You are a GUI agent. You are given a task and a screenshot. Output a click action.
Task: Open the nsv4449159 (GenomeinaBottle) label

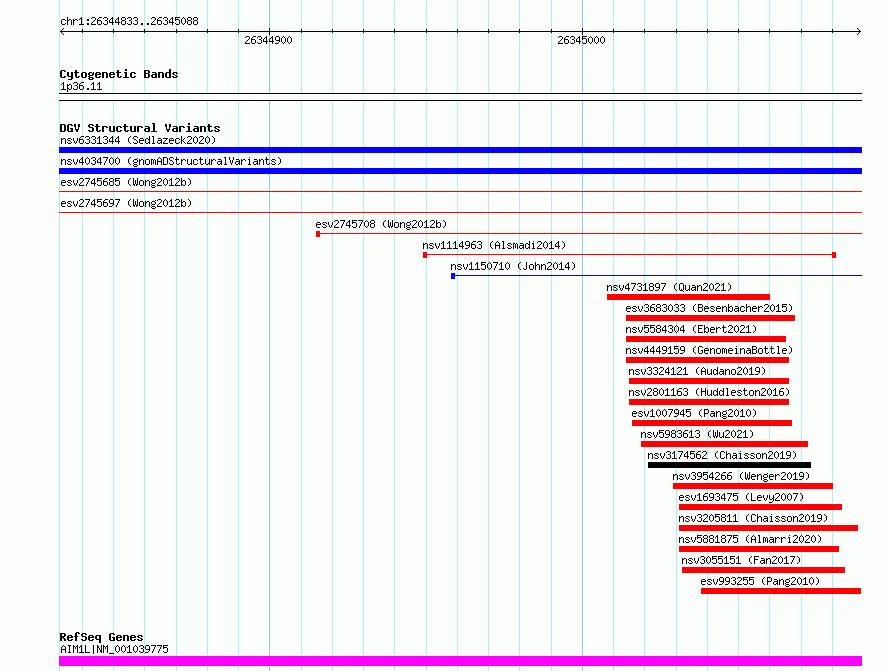709,350
